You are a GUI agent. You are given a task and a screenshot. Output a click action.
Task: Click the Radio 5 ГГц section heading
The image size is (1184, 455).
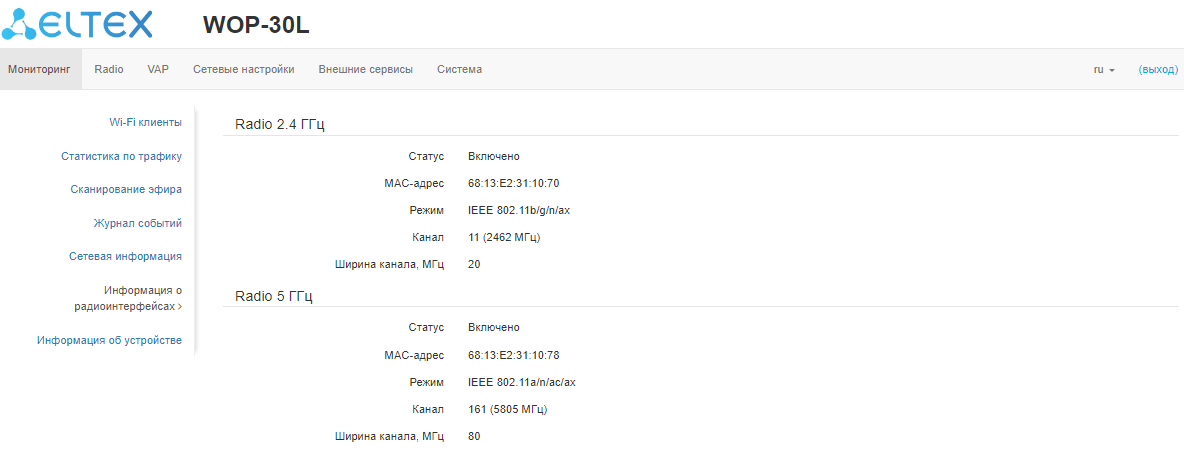273,296
